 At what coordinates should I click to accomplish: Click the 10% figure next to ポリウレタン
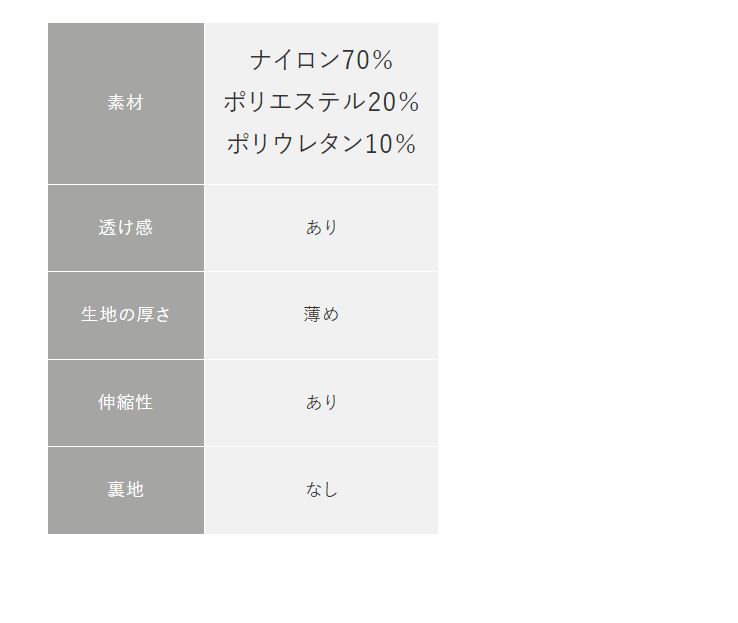(x=390, y=144)
